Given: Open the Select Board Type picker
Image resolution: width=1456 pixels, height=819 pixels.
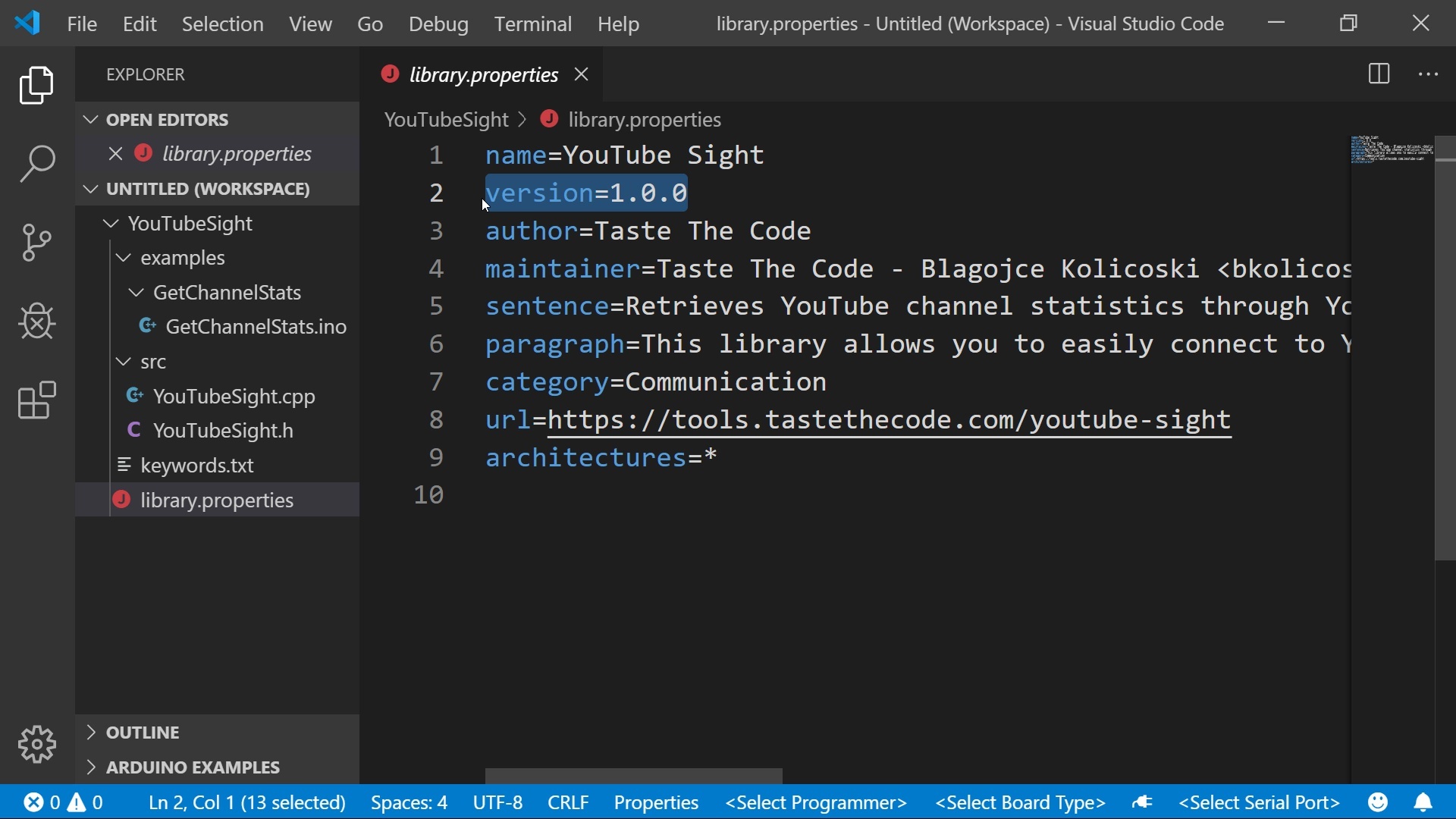Looking at the screenshot, I should click(1019, 802).
